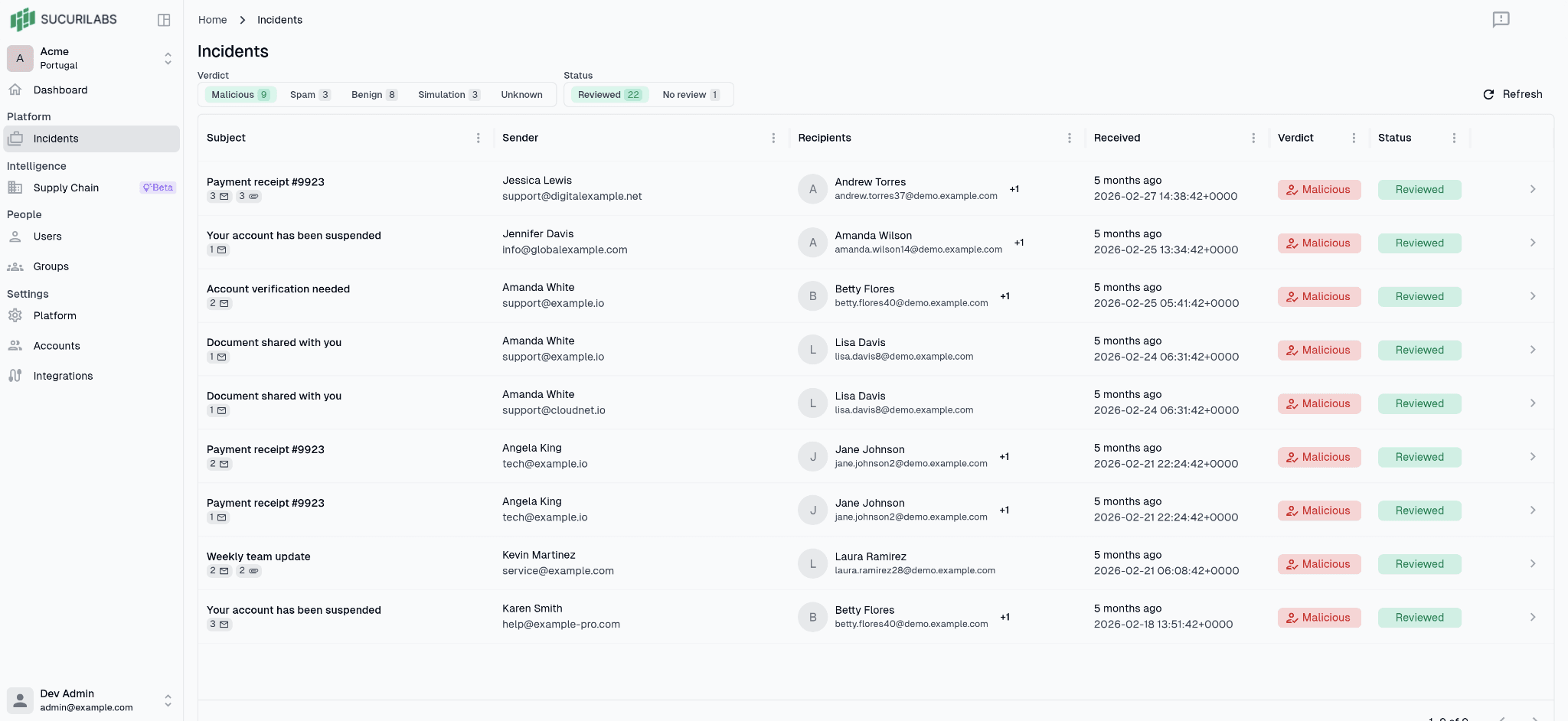Open Supply Chain in the sidebar

coord(92,188)
